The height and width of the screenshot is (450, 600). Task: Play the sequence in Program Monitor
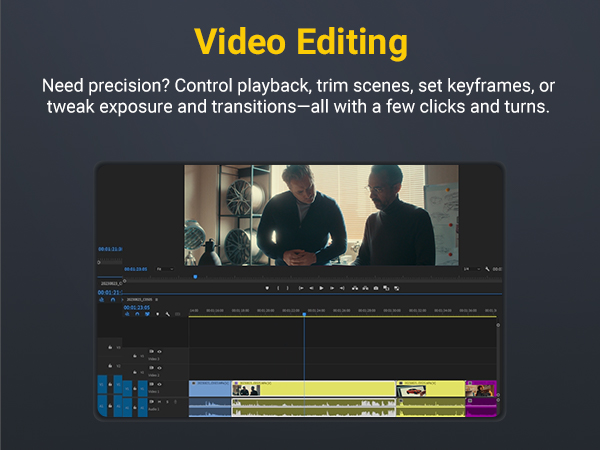321,288
